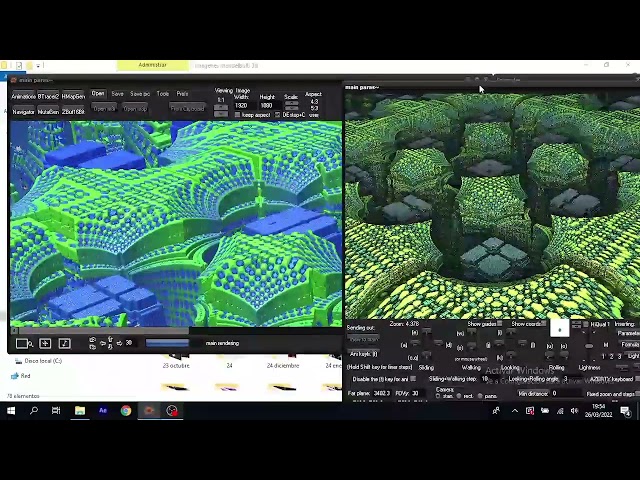
Task: Click the Navigator button
Action: pos(24,111)
